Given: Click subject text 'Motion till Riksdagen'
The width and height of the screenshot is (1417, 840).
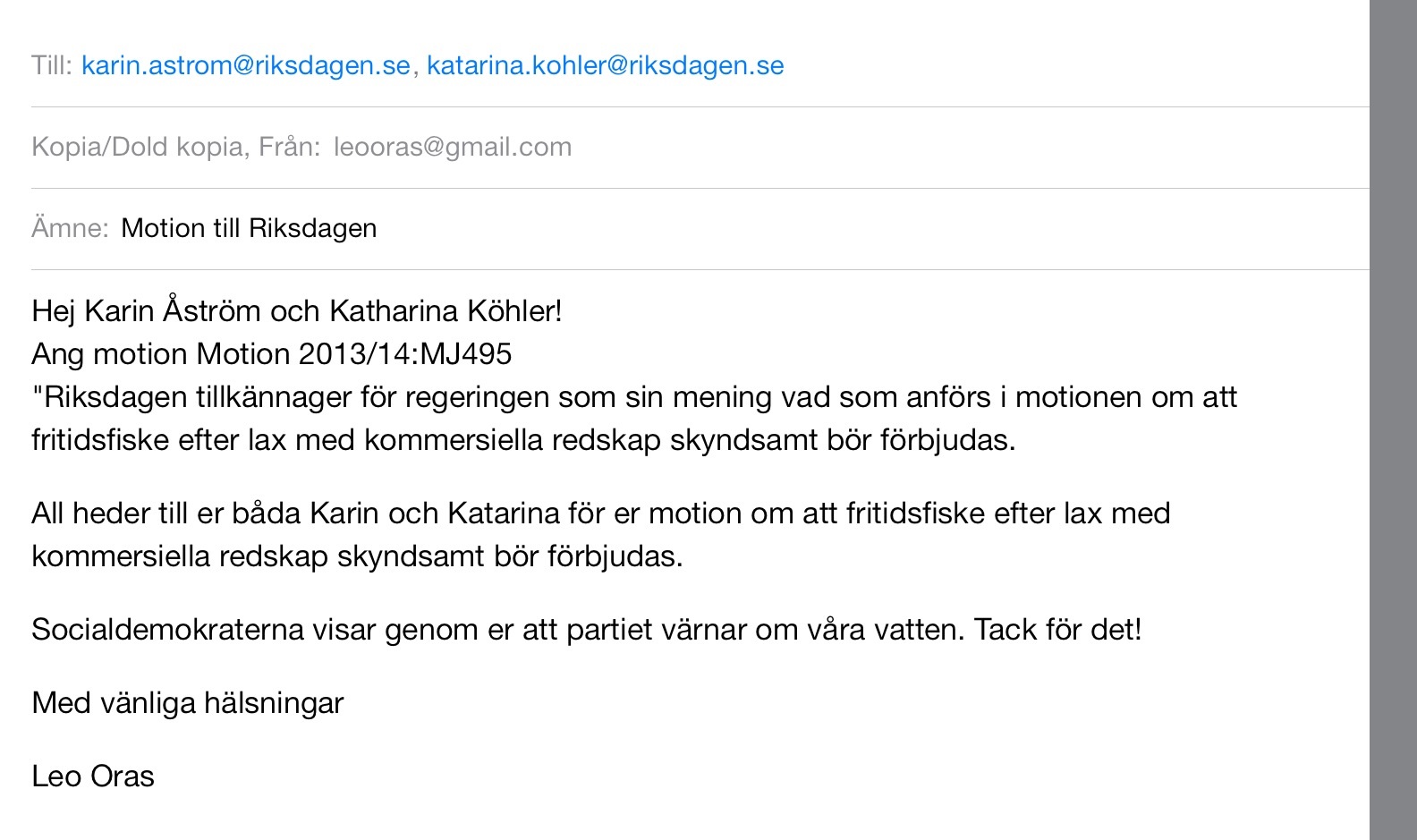Looking at the screenshot, I should coord(249,228).
